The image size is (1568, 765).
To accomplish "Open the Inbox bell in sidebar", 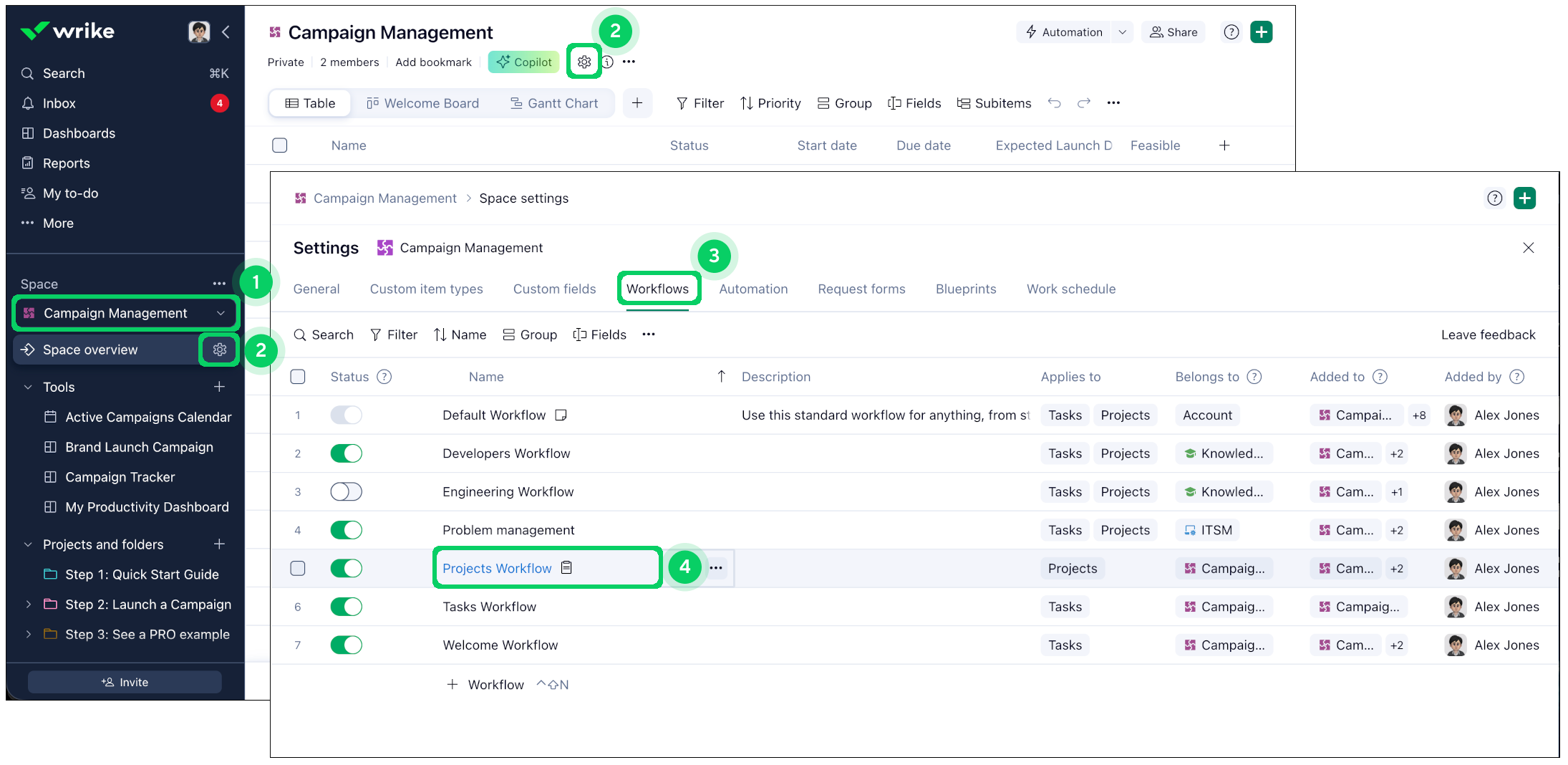I will (x=28, y=103).
